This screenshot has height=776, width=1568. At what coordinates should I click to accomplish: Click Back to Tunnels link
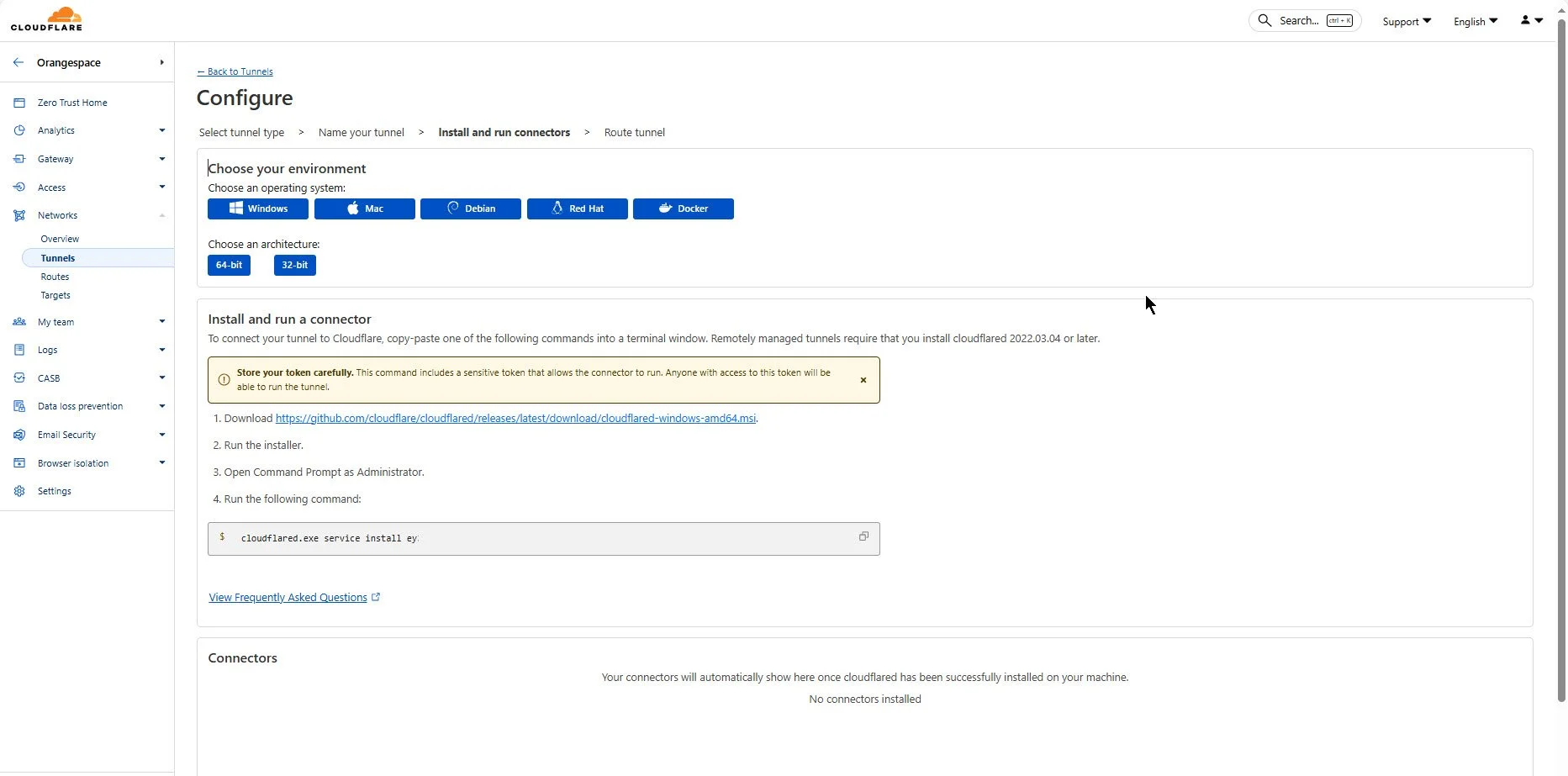[235, 71]
